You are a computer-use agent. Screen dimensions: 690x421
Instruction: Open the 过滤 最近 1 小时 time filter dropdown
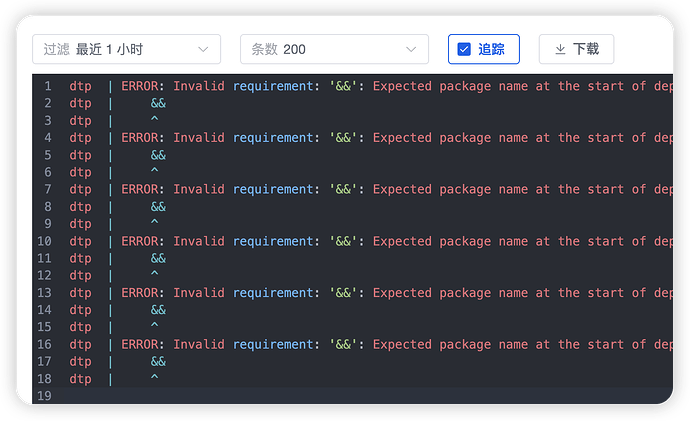[126, 49]
